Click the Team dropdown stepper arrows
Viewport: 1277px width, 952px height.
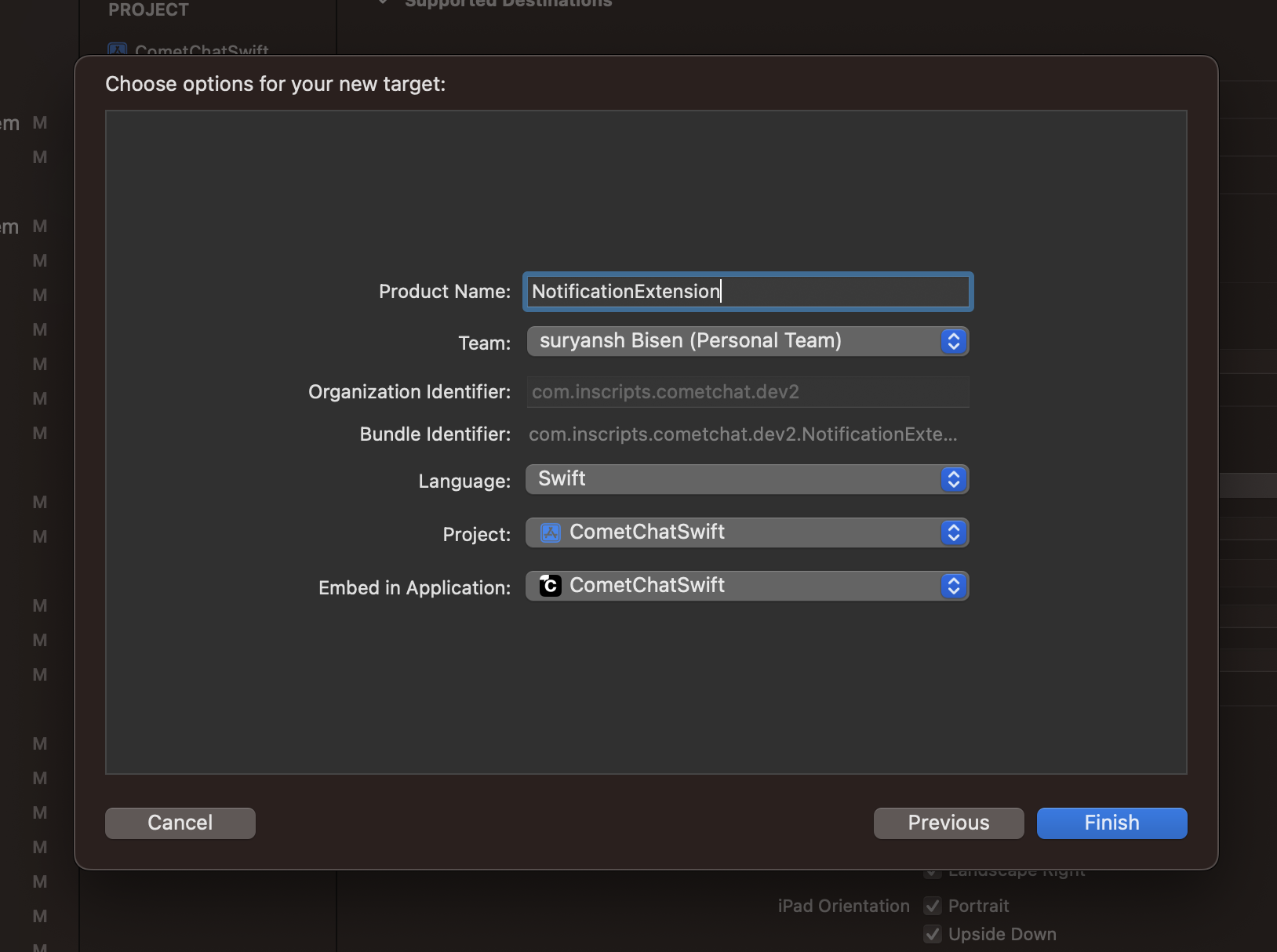tap(954, 341)
